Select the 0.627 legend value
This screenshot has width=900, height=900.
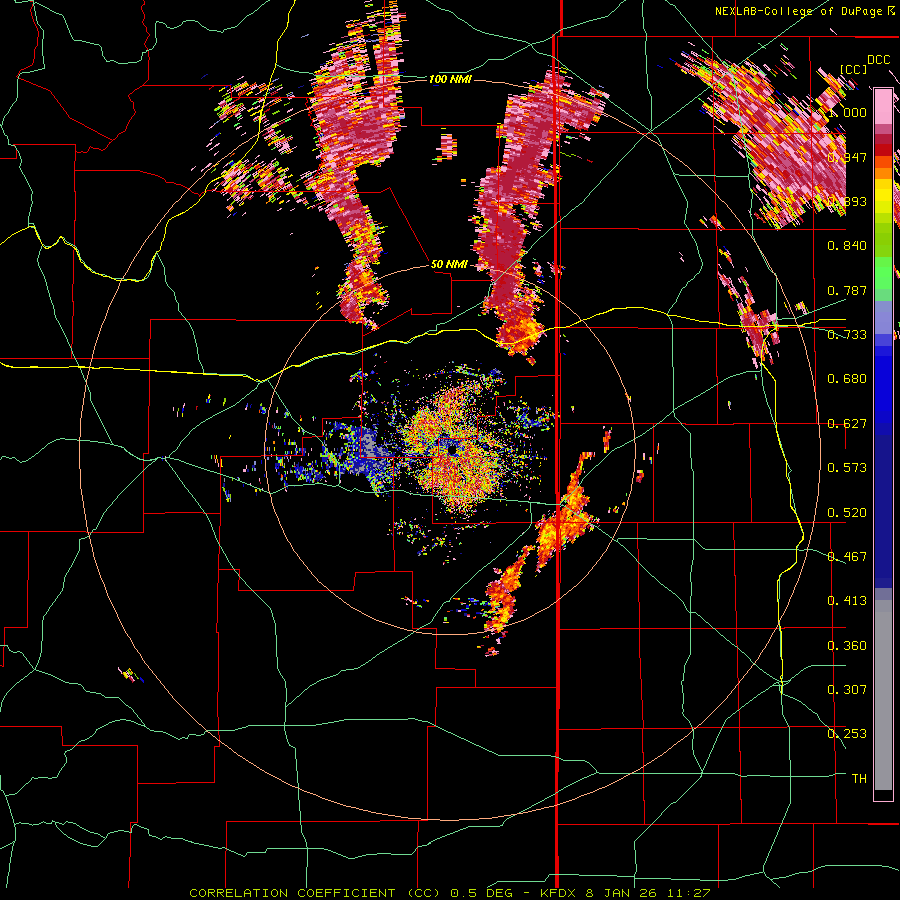[x=847, y=424]
